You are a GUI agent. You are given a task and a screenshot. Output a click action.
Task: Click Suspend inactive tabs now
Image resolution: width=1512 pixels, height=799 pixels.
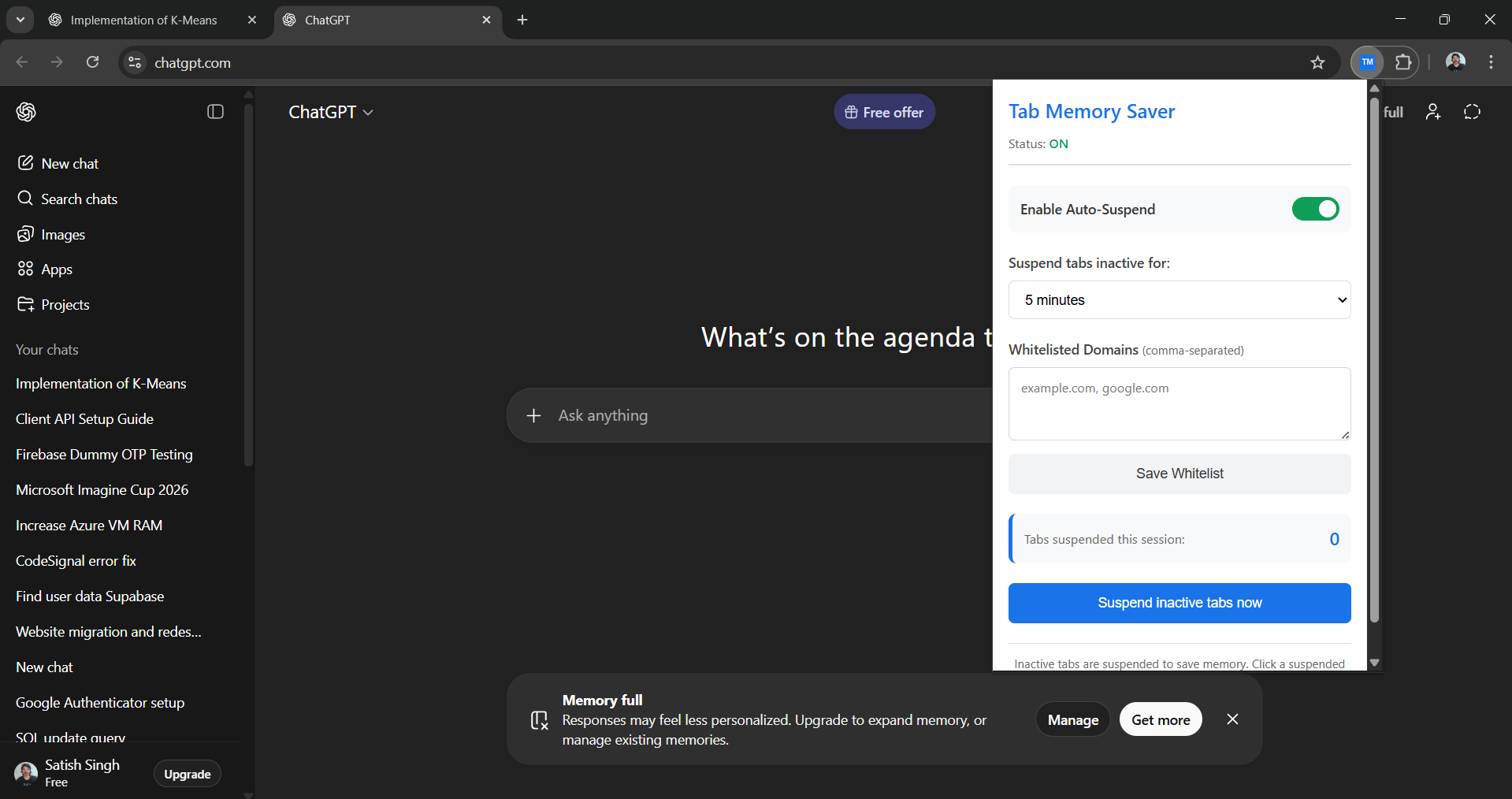1180,603
